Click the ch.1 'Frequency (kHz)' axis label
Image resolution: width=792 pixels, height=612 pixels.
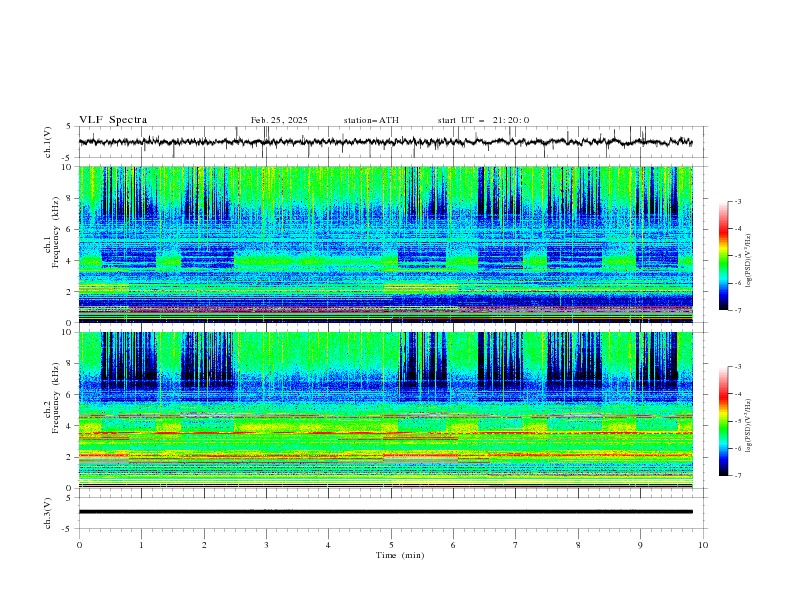[55, 232]
